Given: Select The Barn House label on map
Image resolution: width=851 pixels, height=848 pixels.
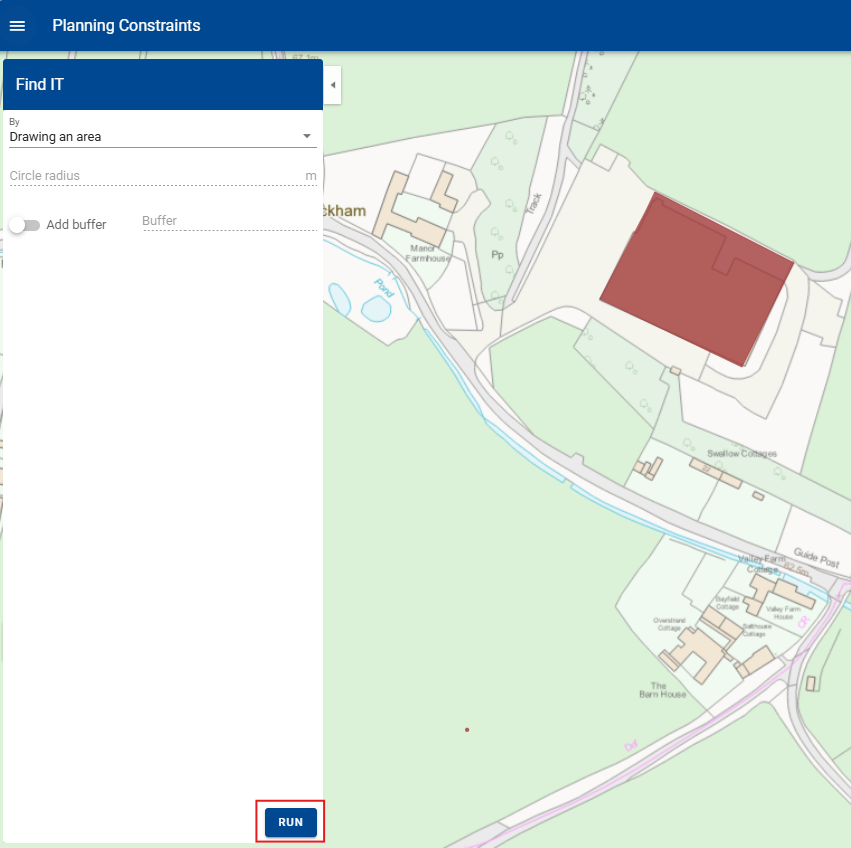Looking at the screenshot, I should pos(662,690).
